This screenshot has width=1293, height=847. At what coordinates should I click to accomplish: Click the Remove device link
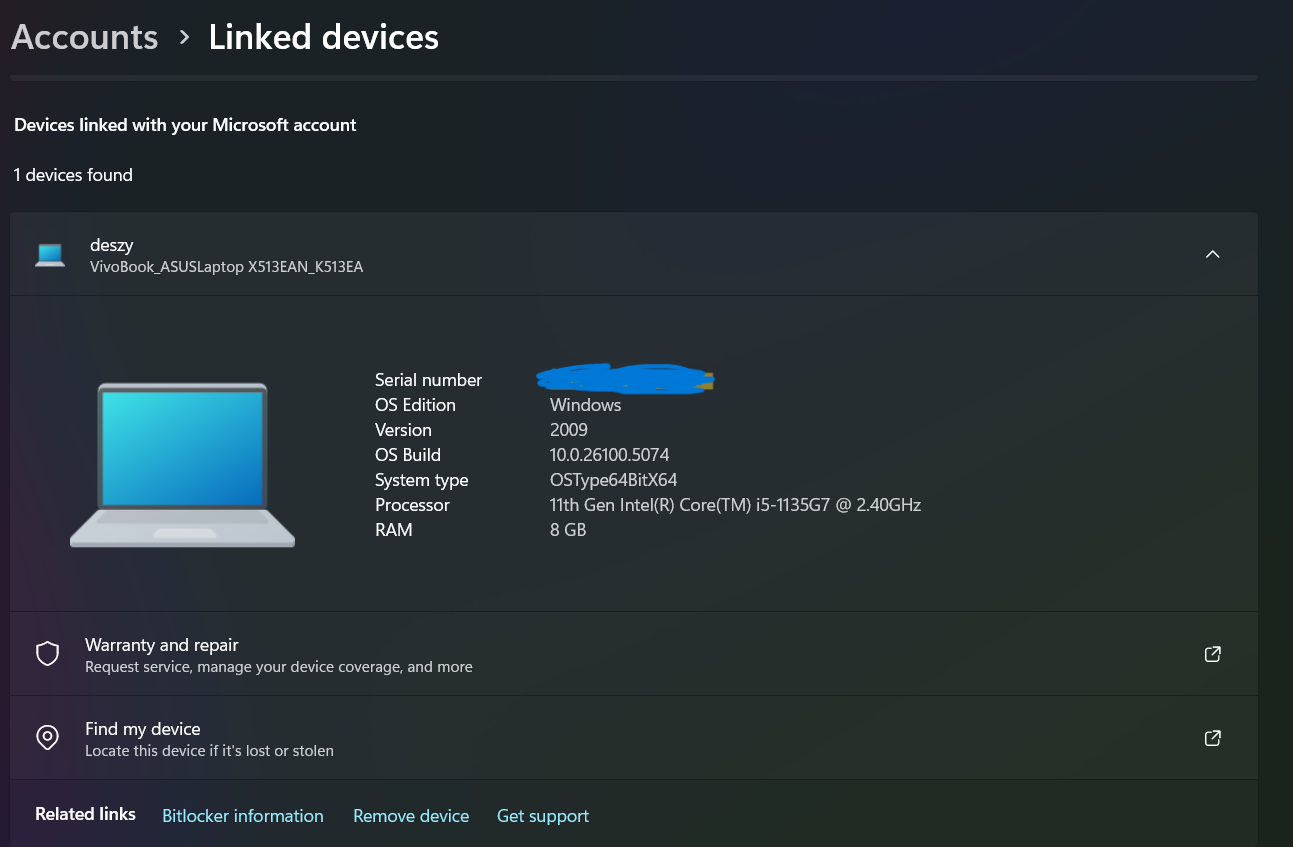click(x=411, y=816)
